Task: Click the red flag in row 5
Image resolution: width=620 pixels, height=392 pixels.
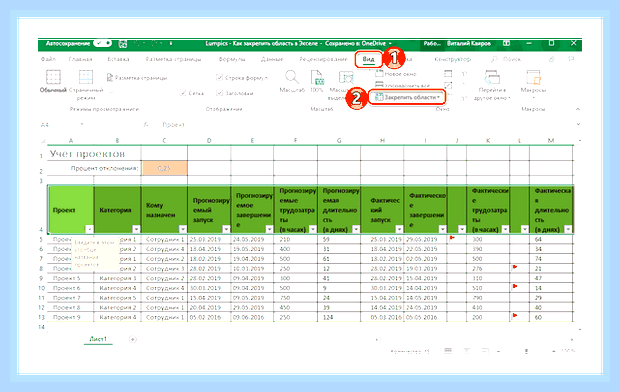Action: click(452, 238)
